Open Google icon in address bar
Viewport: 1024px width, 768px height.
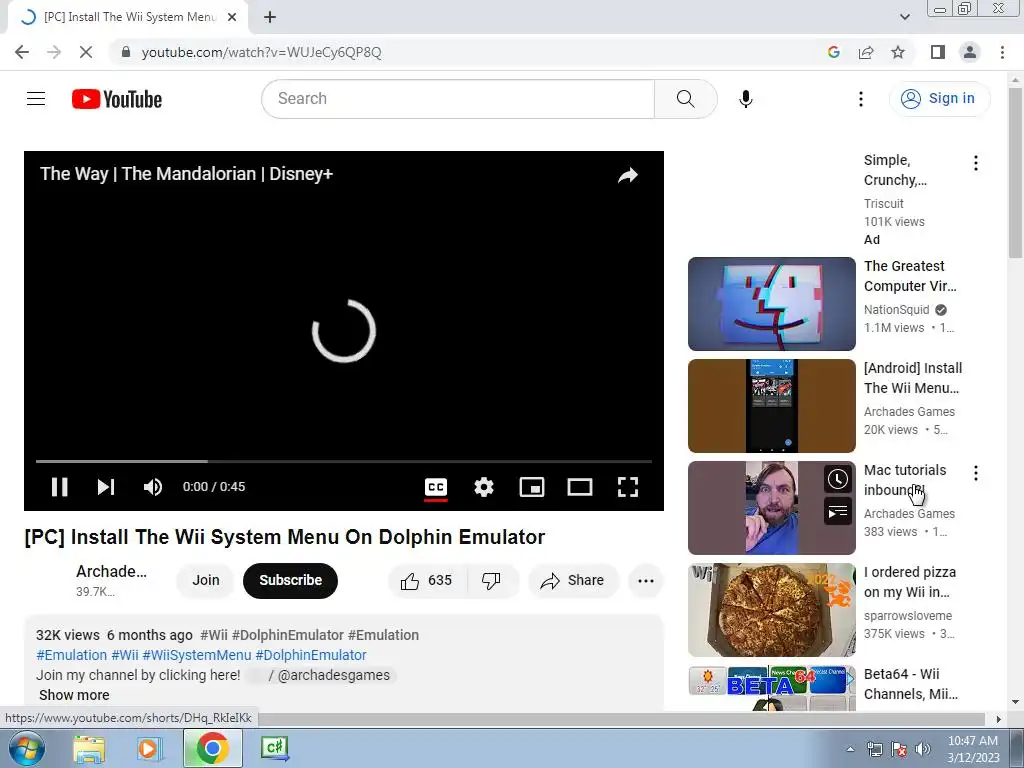(x=833, y=52)
